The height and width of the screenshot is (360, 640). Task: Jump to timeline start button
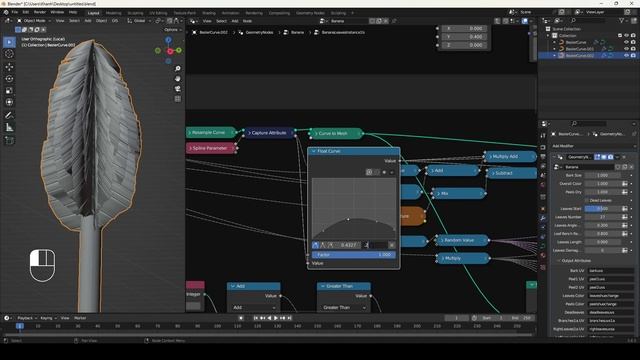[x=256, y=318]
